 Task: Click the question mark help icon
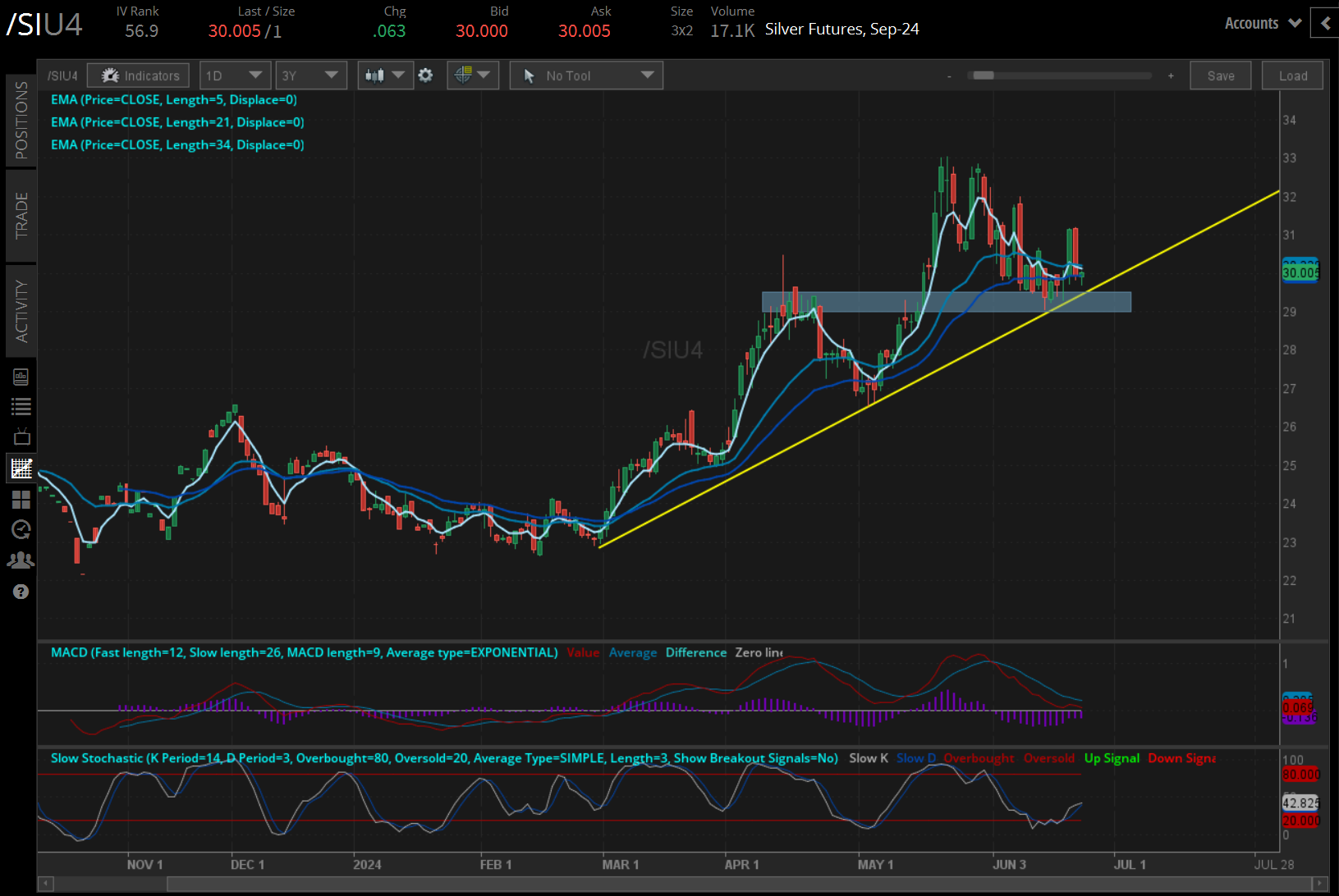(x=21, y=592)
